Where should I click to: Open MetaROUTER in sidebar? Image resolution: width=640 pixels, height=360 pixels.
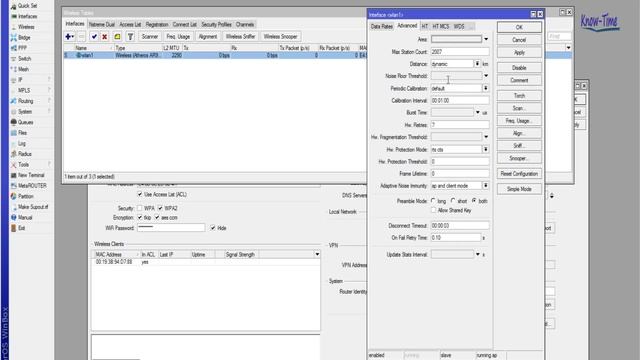click(32, 186)
